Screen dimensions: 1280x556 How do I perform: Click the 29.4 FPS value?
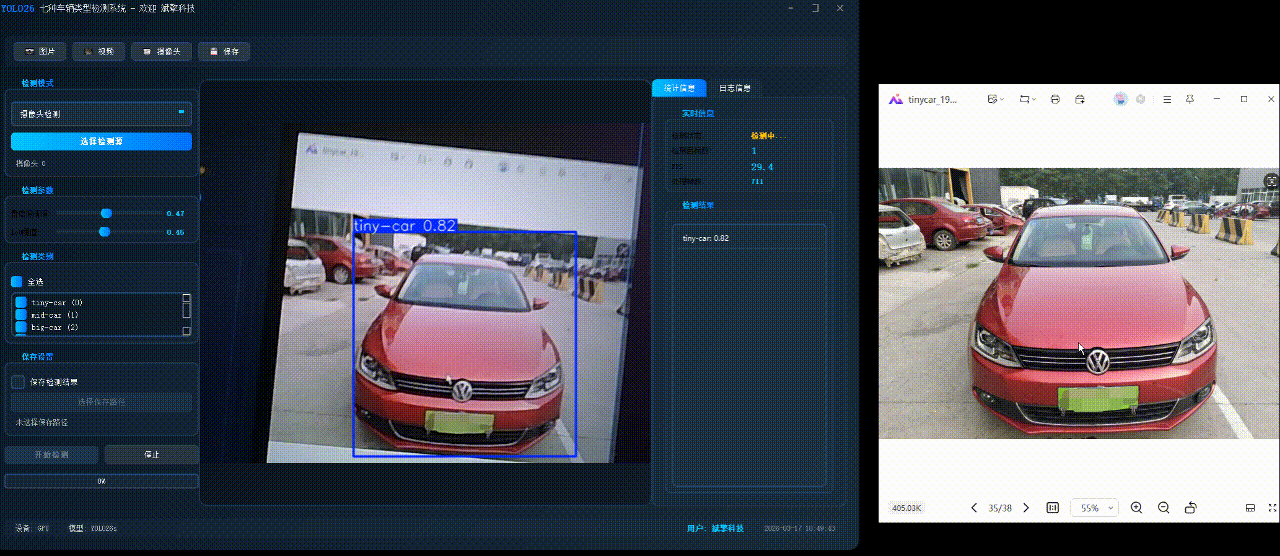pyautogui.click(x=762, y=167)
